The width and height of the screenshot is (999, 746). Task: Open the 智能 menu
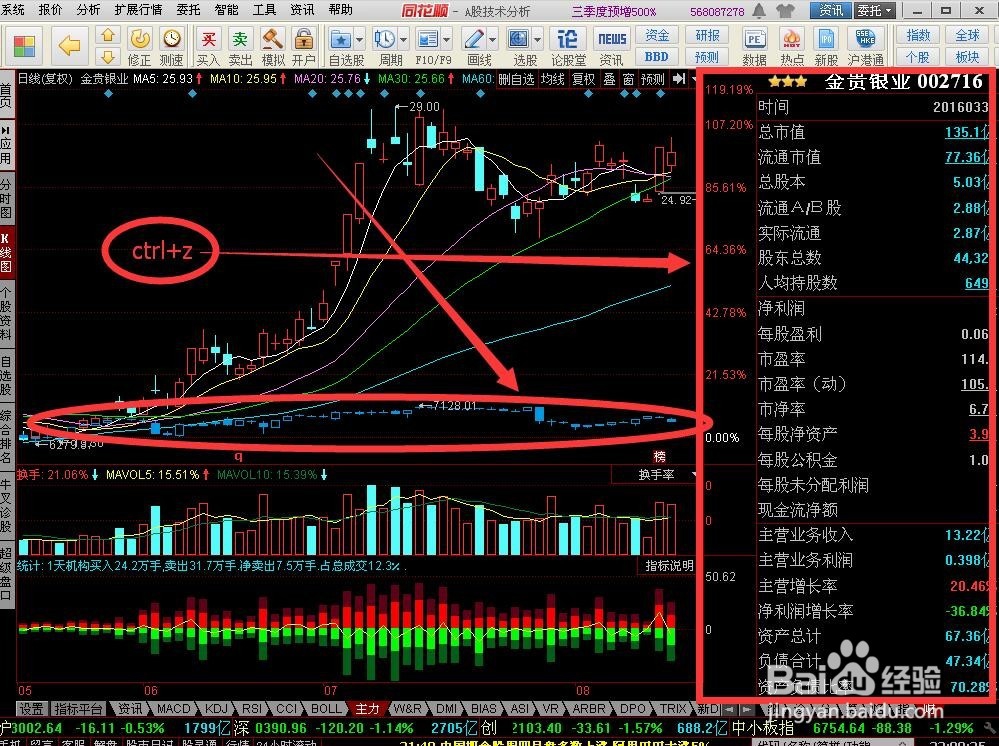tap(226, 10)
